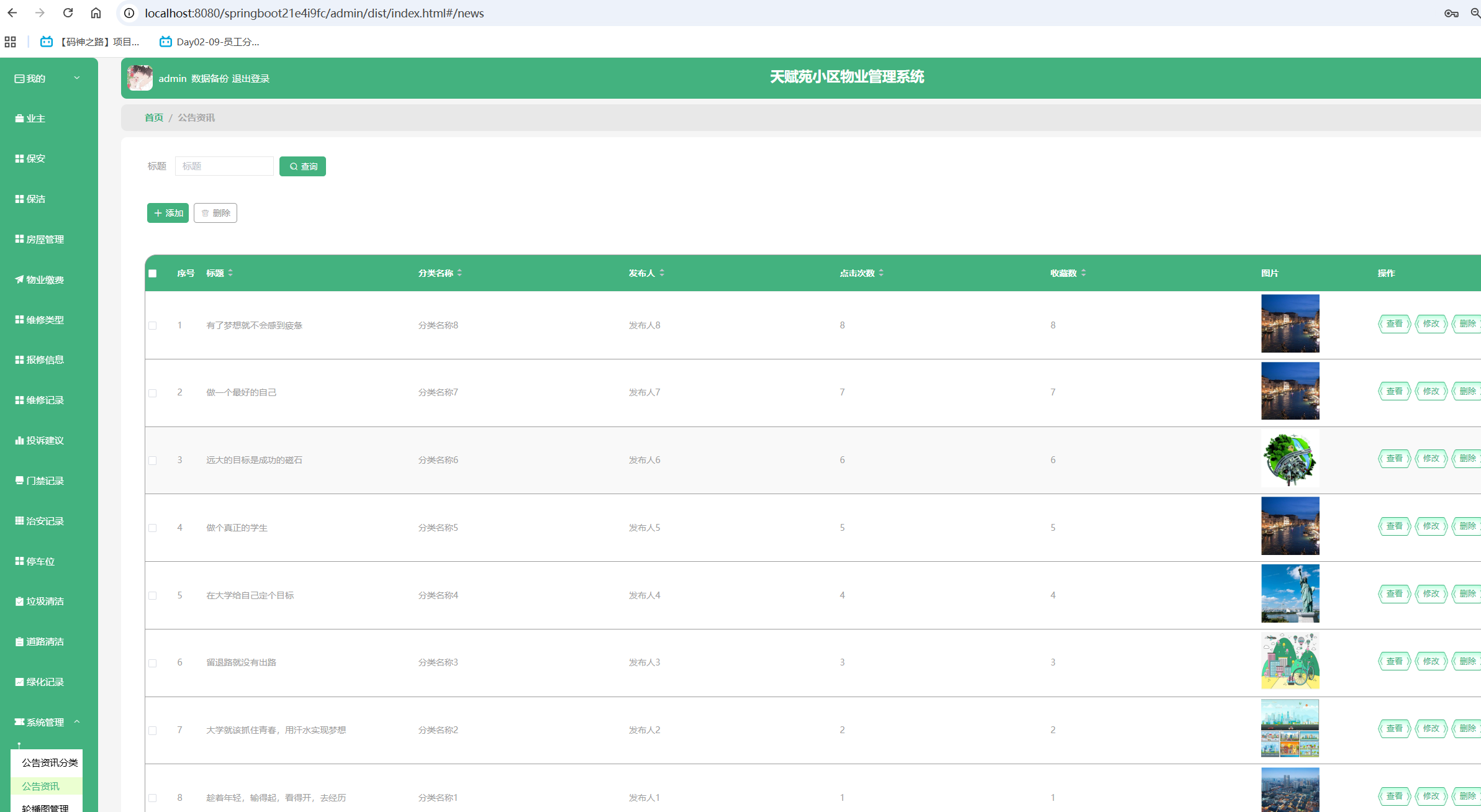Click the browser home icon
Image resolution: width=1481 pixels, height=812 pixels.
click(x=96, y=13)
